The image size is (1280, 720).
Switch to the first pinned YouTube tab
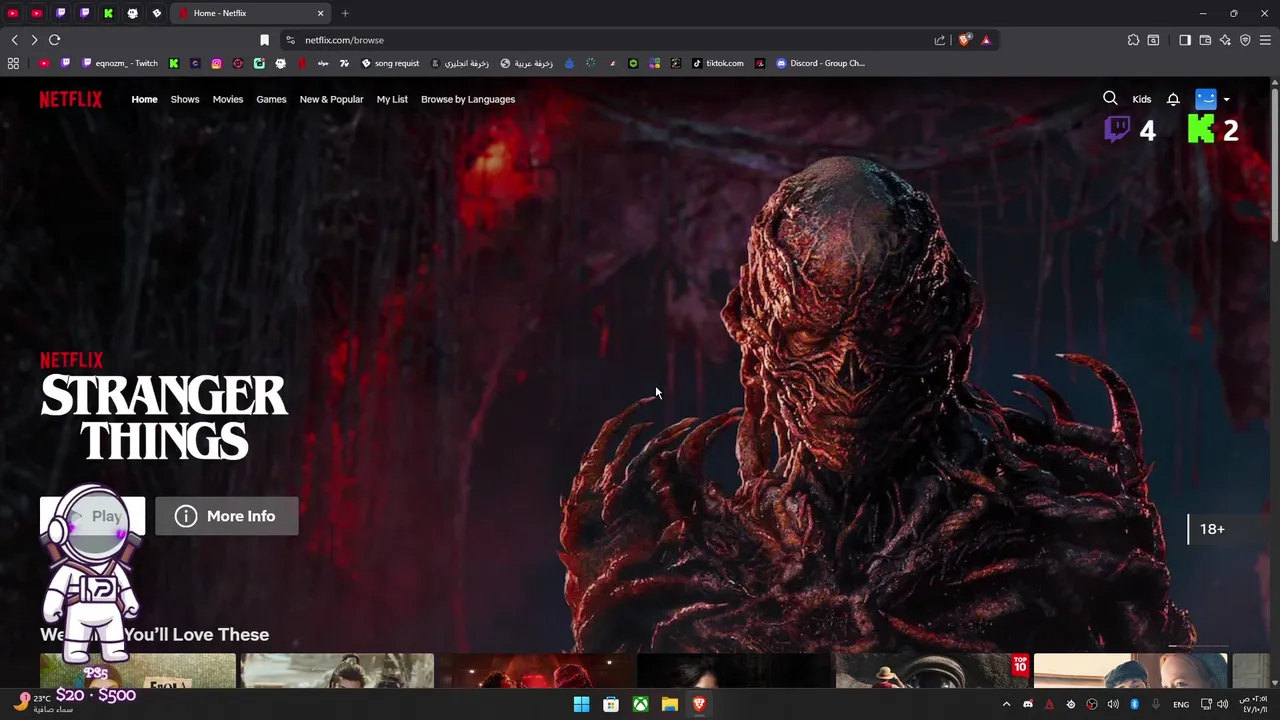[13, 13]
